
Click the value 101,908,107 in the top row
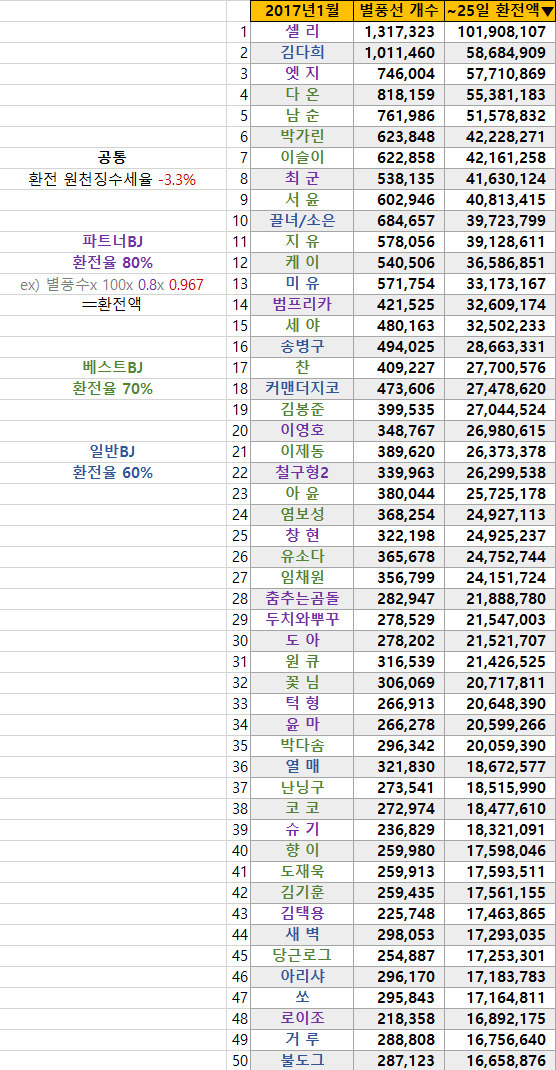click(499, 32)
